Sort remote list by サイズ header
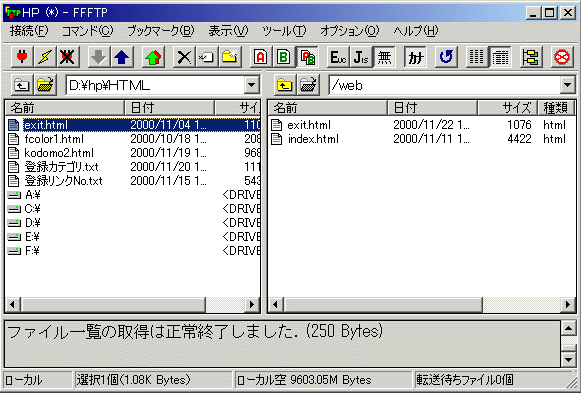 point(507,108)
